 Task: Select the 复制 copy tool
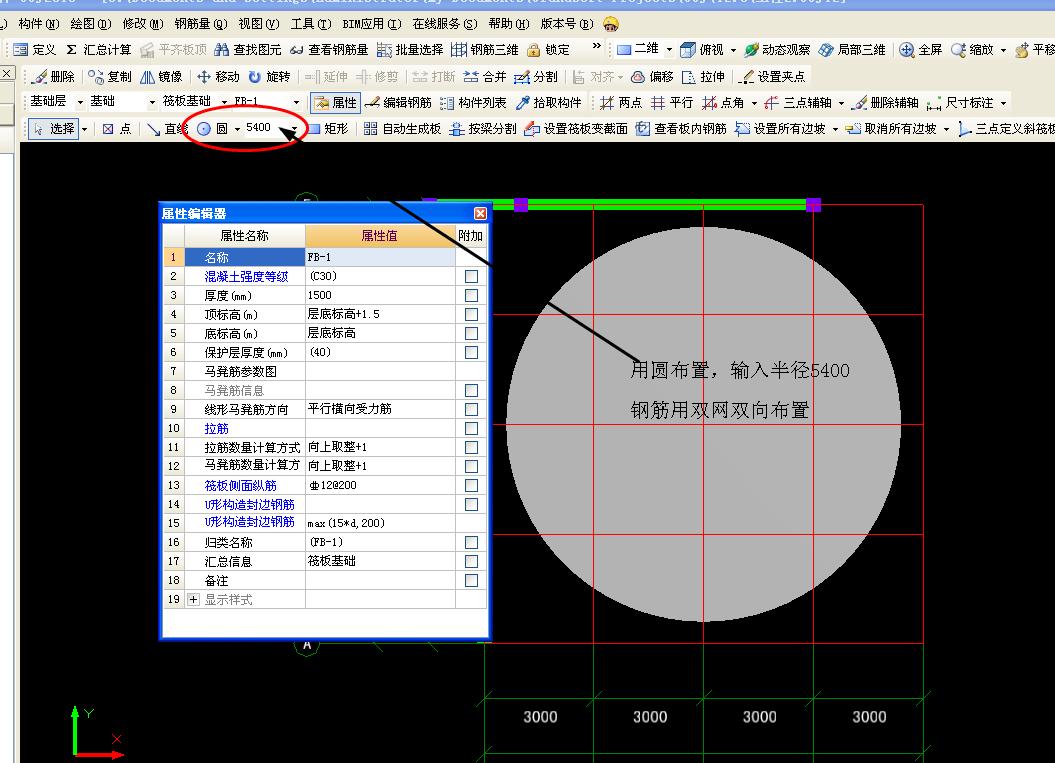[x=110, y=77]
